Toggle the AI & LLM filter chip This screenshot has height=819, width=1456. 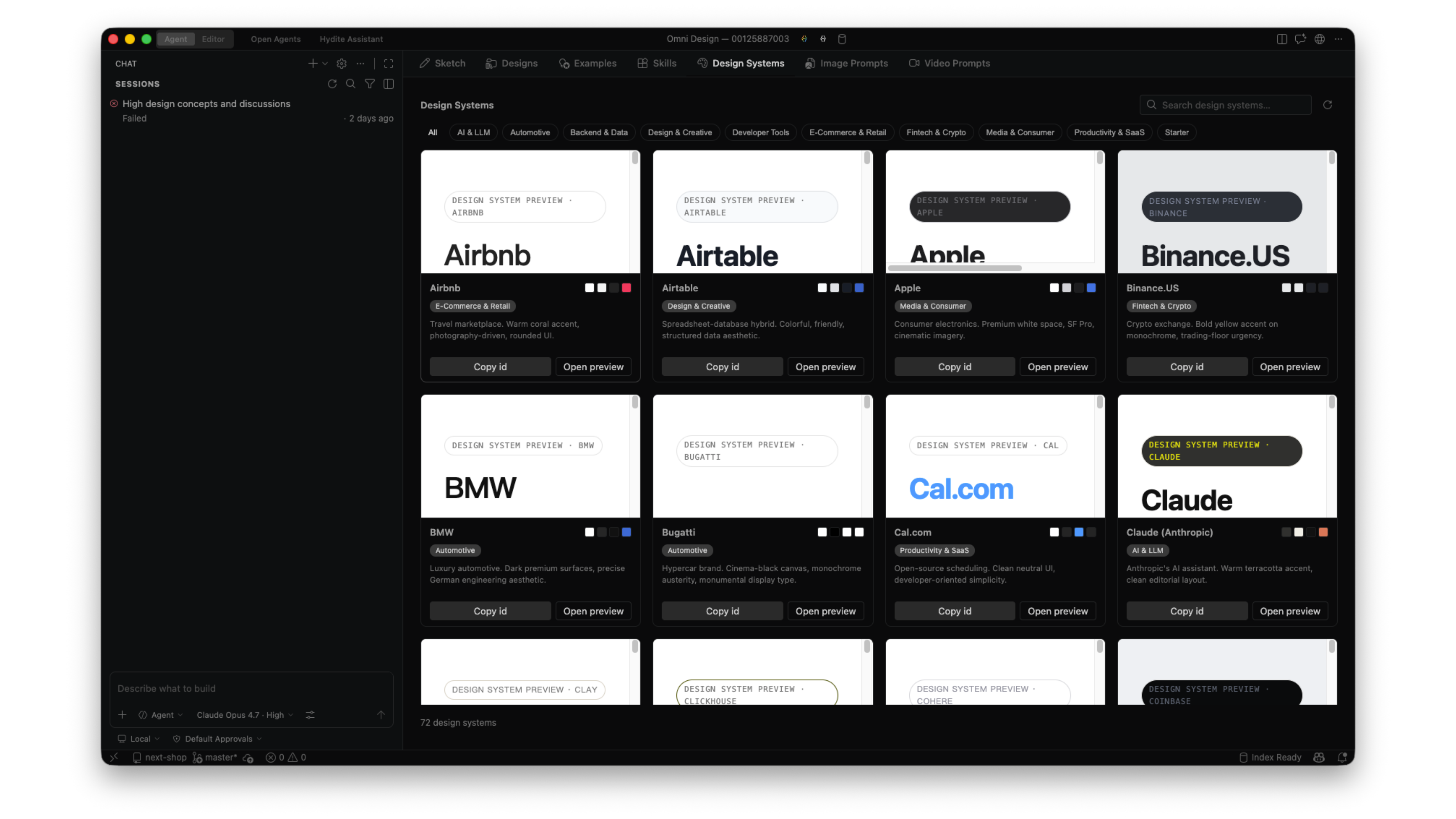(473, 132)
